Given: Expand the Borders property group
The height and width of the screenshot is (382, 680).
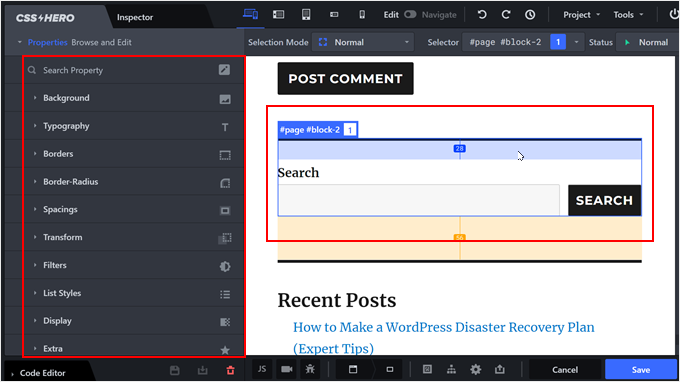Looking at the screenshot, I should (58, 154).
